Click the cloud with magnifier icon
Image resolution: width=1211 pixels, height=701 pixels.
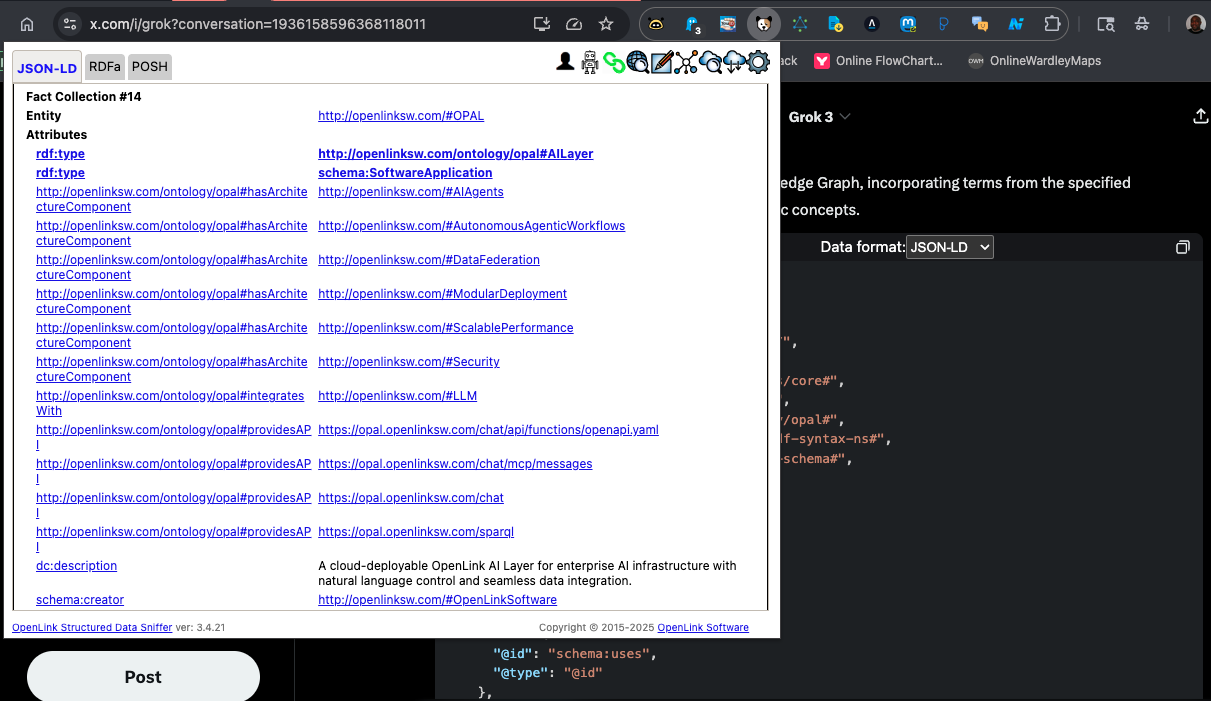pyautogui.click(x=710, y=63)
